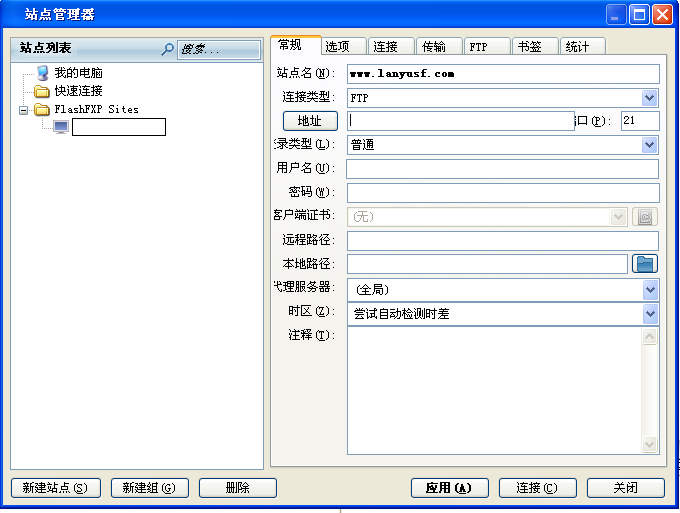Click the address input field

point(461,121)
